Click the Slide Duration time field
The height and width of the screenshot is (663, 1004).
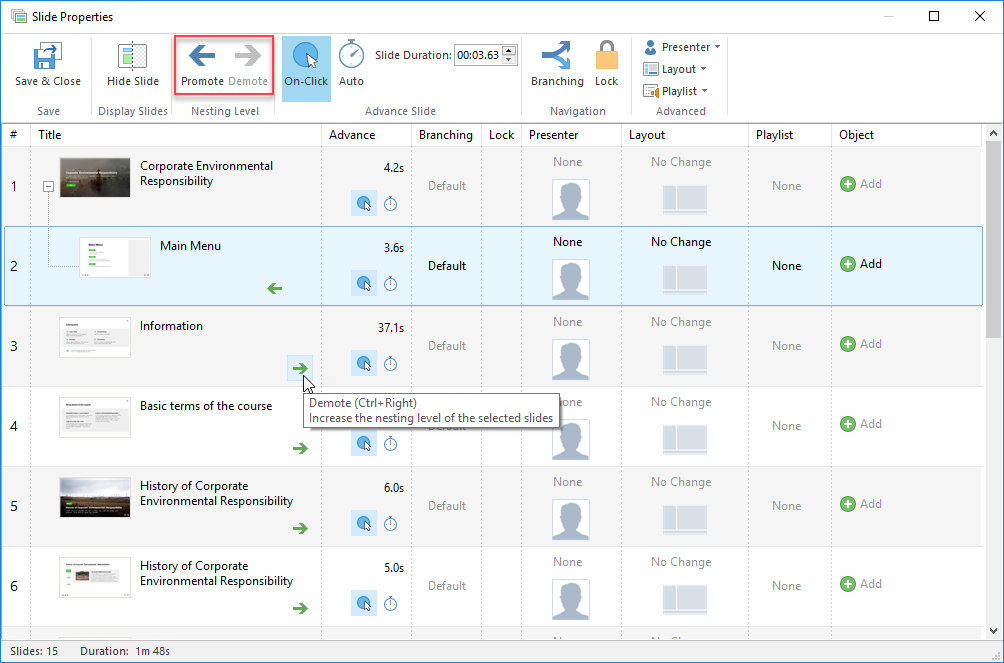478,55
